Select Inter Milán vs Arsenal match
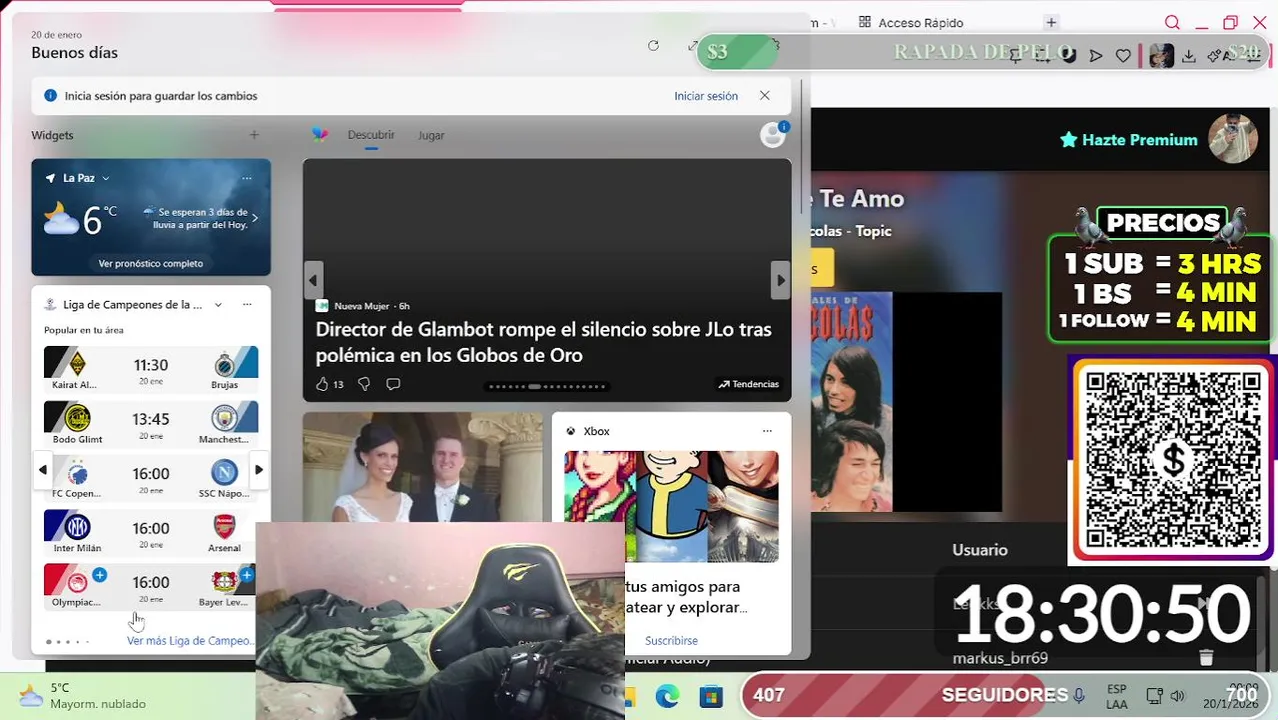This screenshot has height=720, width=1278. pyautogui.click(x=151, y=532)
